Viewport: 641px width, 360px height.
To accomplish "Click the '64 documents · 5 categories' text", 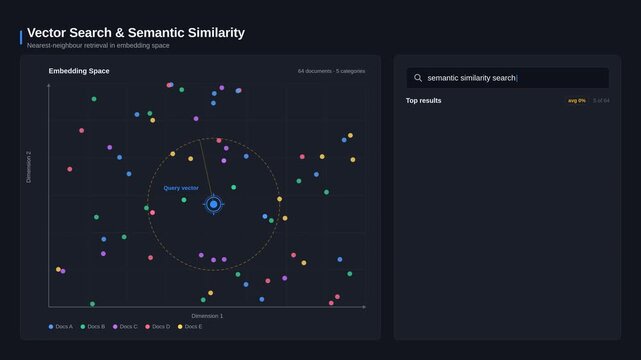I will [332, 71].
